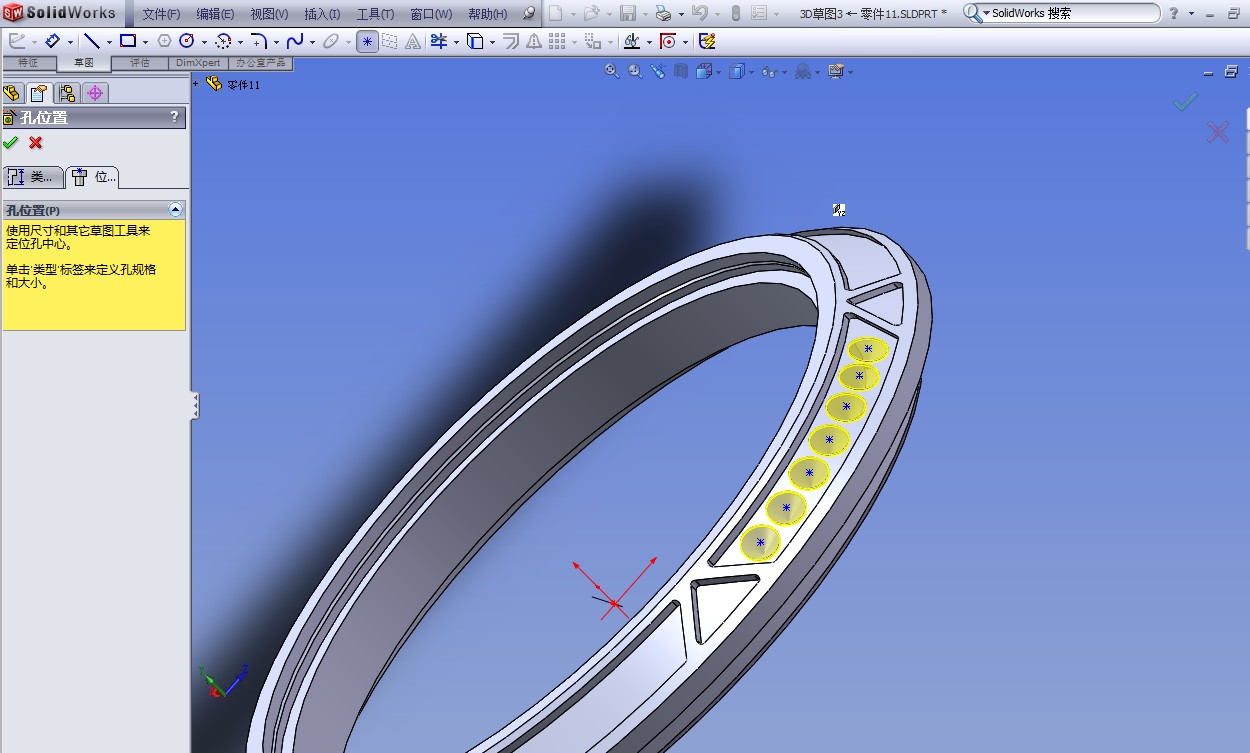The image size is (1250, 753).
Task: Click the Quick Snaps icon
Action: tap(668, 41)
